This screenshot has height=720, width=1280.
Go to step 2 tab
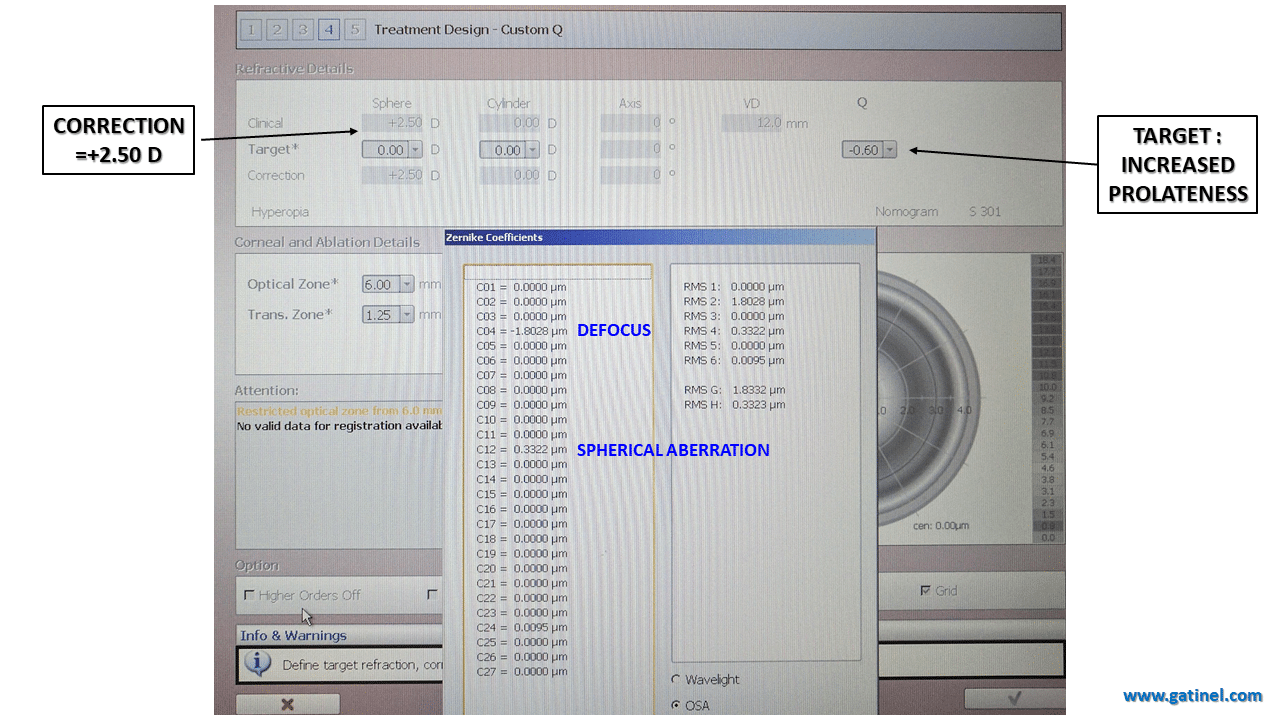click(277, 30)
